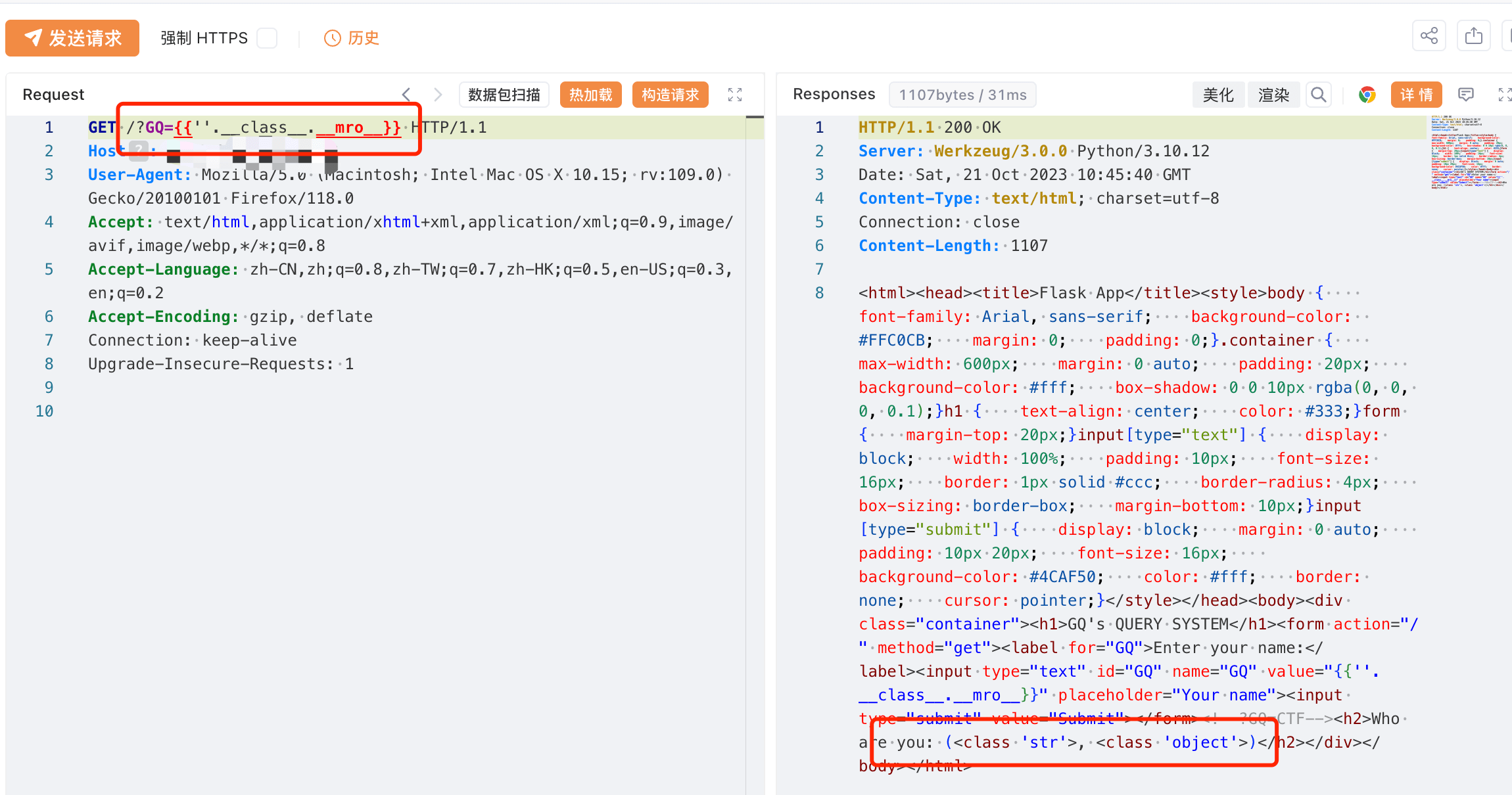Click the Responses panel title
Viewport: 1512px width, 795px height.
point(834,94)
